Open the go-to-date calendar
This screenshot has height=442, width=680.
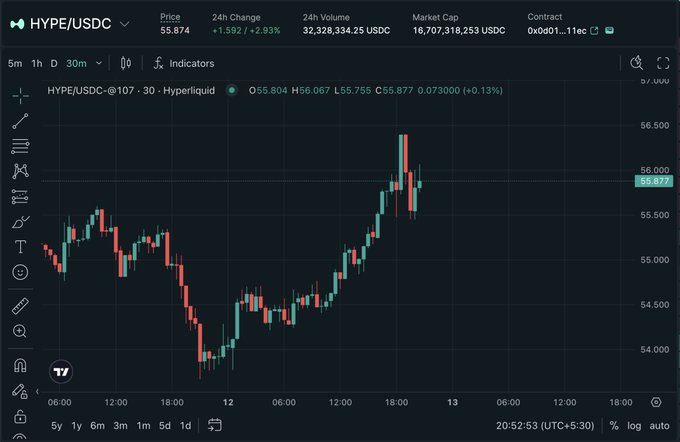[x=215, y=425]
